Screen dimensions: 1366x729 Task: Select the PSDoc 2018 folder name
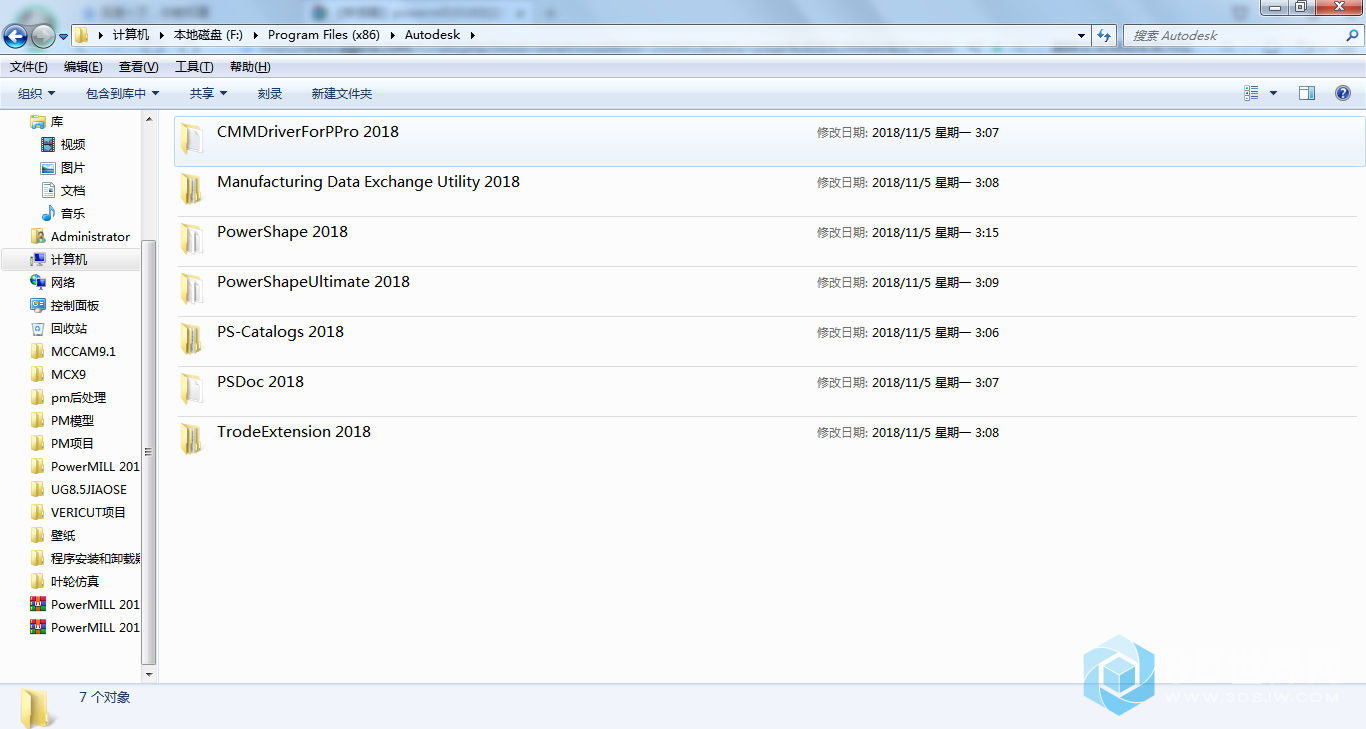[260, 382]
